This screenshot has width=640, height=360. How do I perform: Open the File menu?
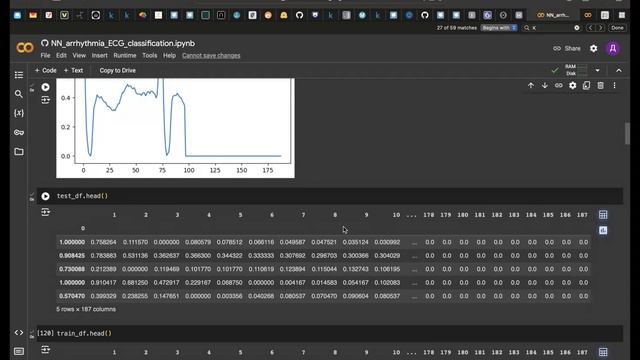(x=45, y=56)
